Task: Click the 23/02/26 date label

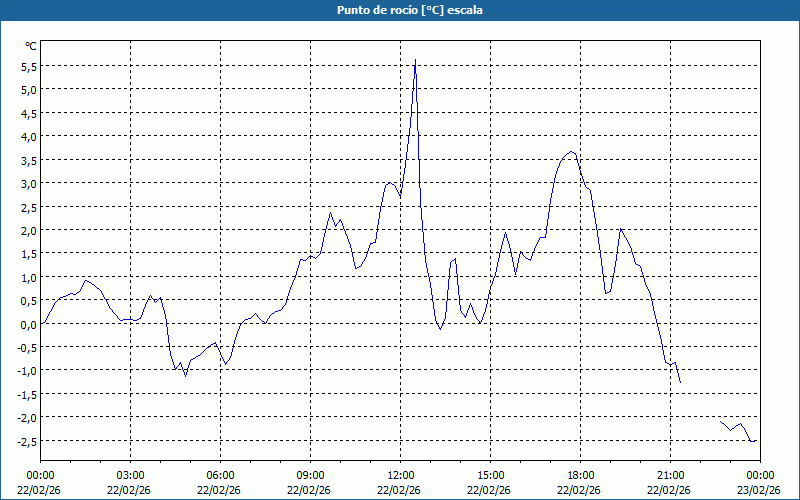Action: coord(759,490)
